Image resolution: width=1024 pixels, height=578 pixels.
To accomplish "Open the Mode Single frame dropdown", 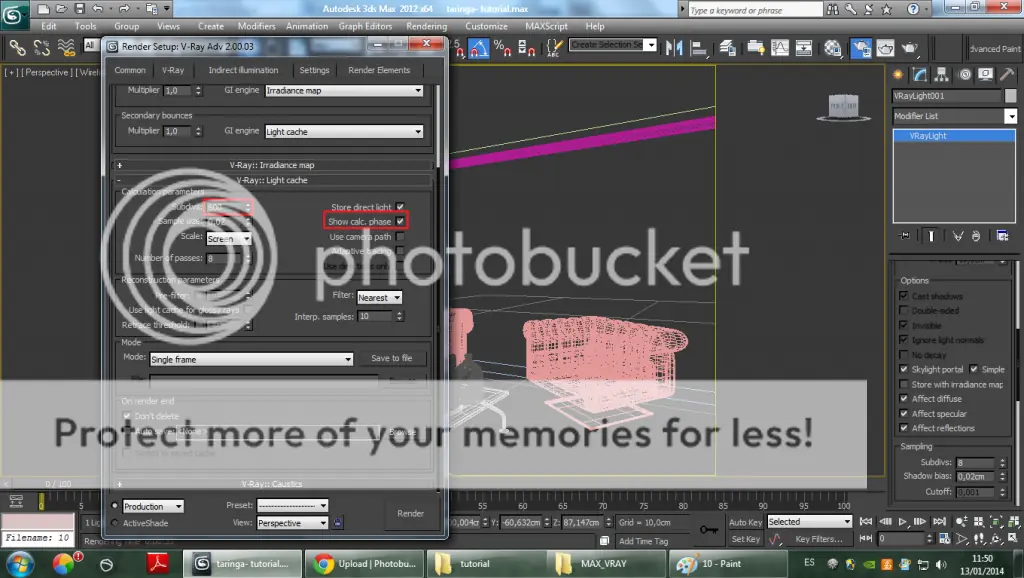I will [x=251, y=359].
